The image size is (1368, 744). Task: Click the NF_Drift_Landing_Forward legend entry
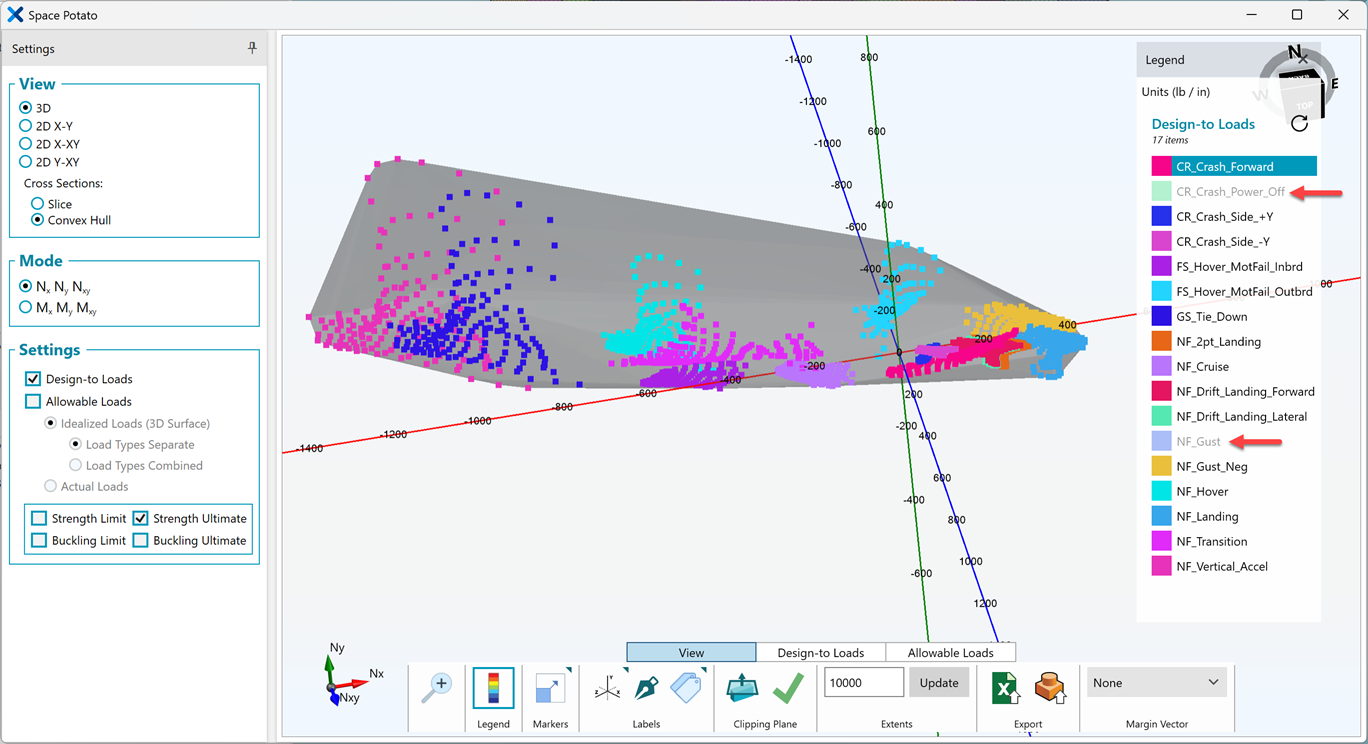(x=1245, y=392)
